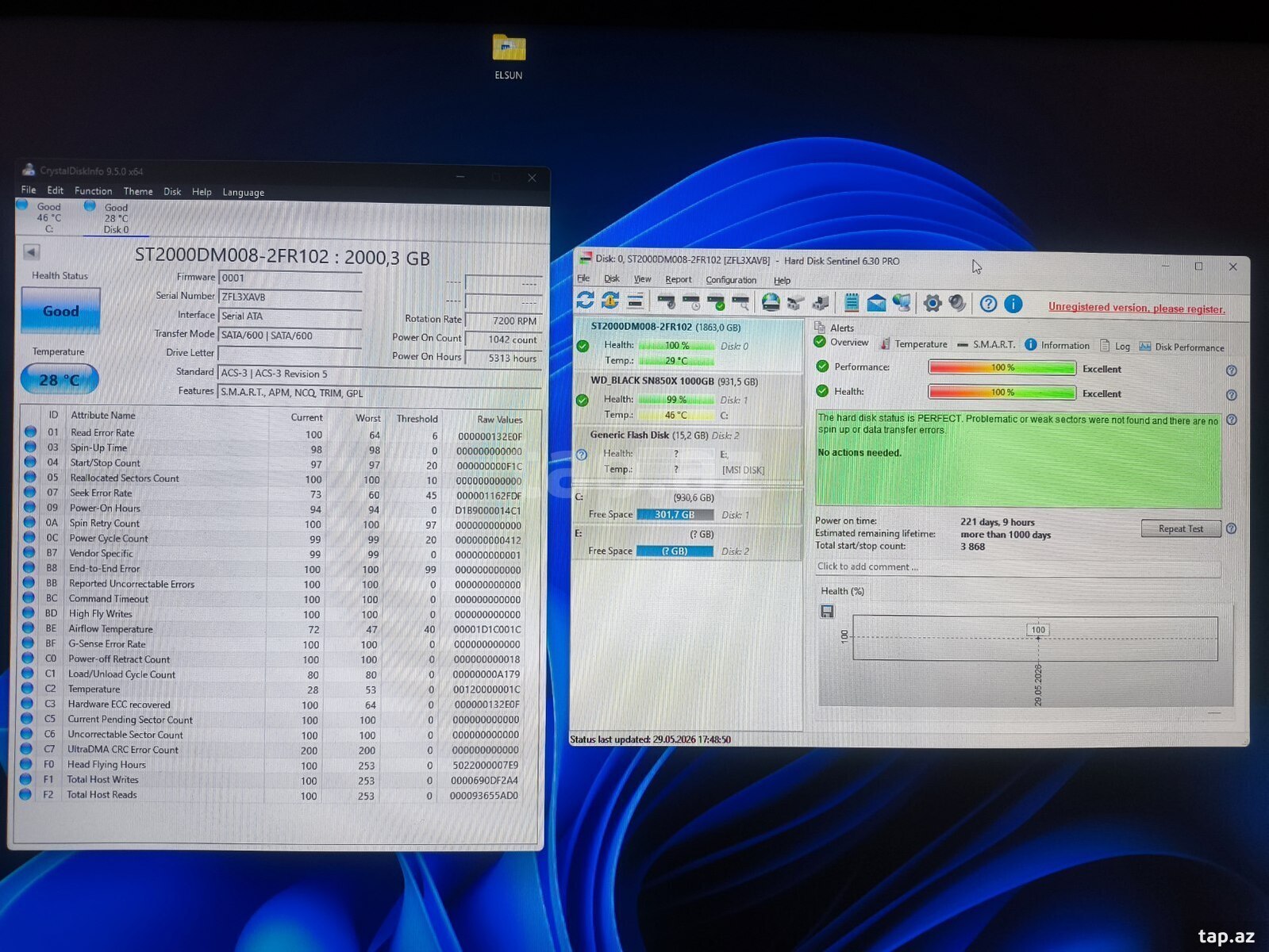1269x952 pixels.
Task: Click status dot of Read Error Rate row
Action: (30, 432)
